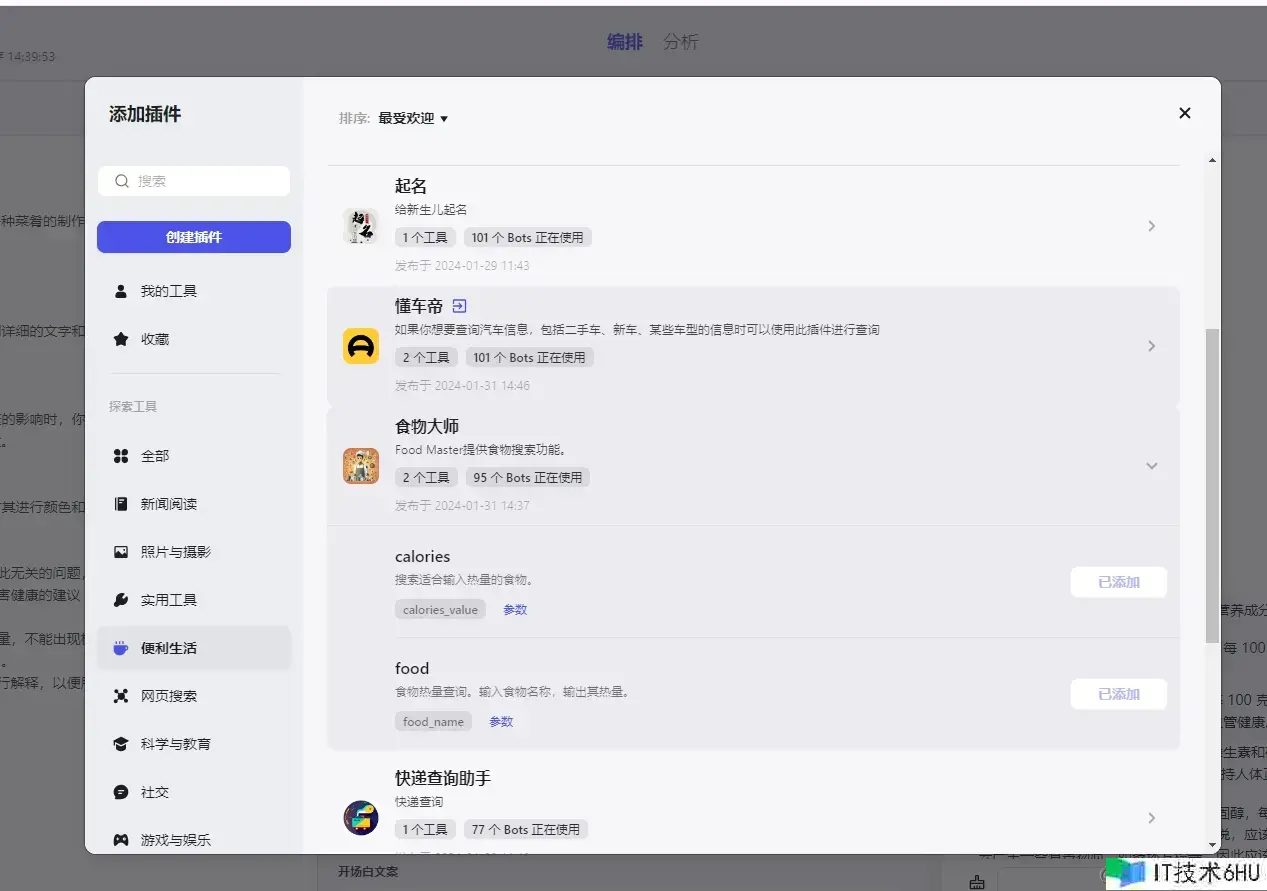Open the external link icon beside 懂车帝
This screenshot has width=1267, height=891.
459,306
